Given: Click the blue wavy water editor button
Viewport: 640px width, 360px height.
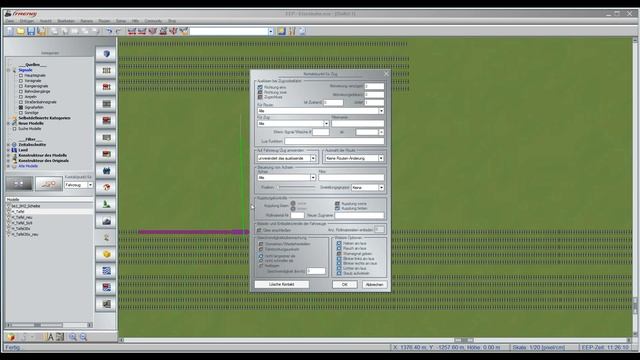Looking at the screenshot, I should click(106, 271).
